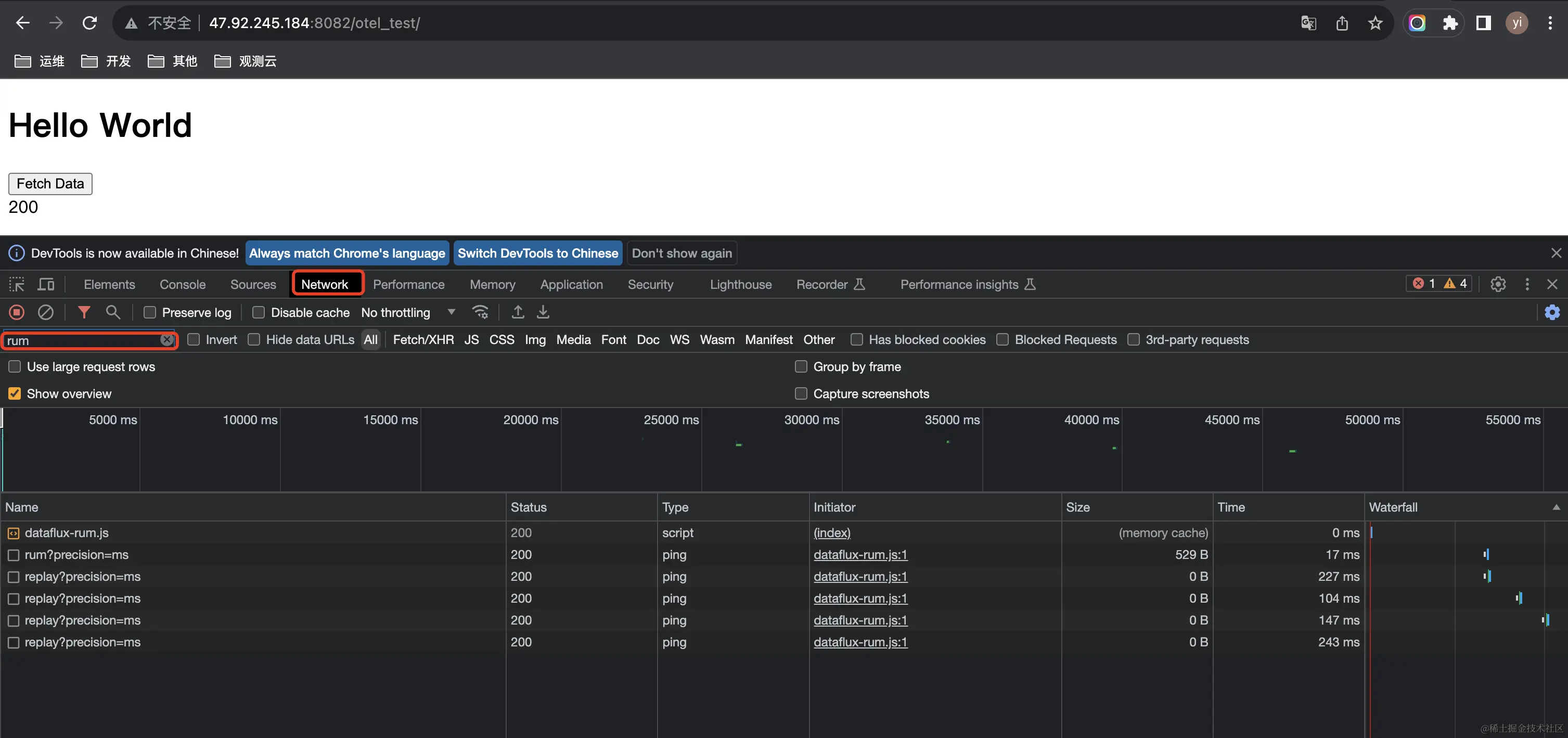
Task: Dismiss the DevTools language info bar
Action: (x=1556, y=253)
